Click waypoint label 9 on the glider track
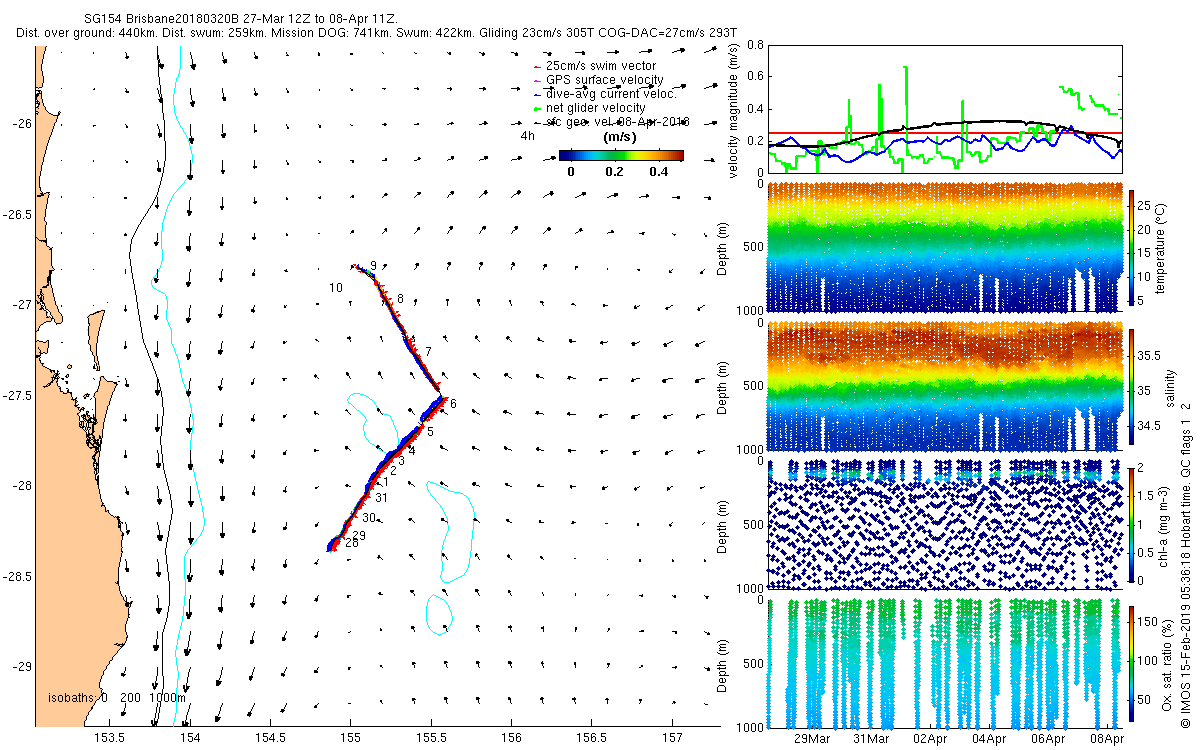1200x750 pixels. [373, 266]
